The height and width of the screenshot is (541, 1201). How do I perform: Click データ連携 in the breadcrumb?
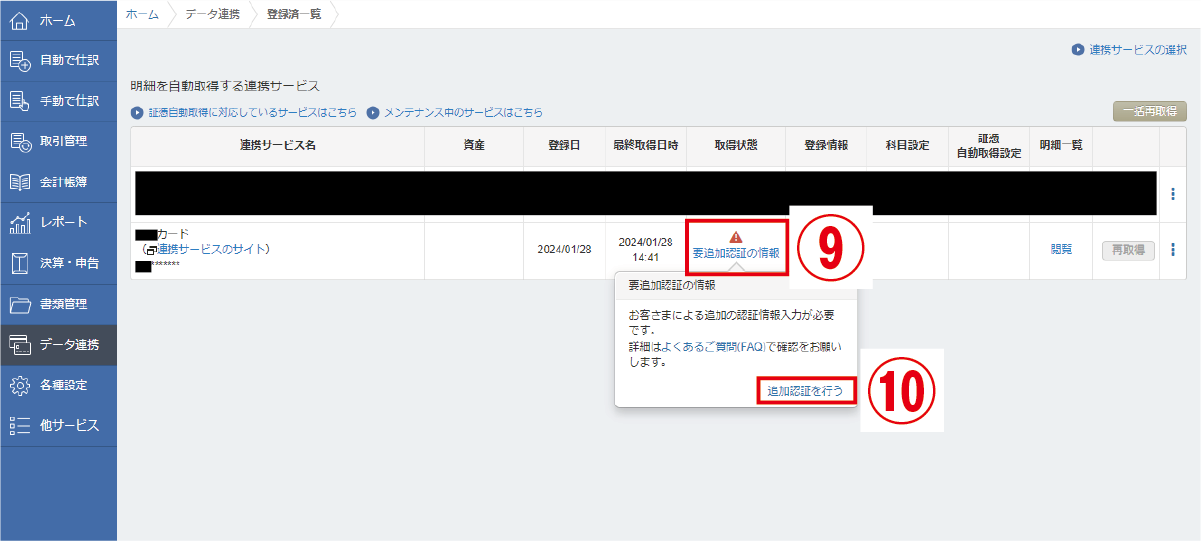[x=212, y=14]
